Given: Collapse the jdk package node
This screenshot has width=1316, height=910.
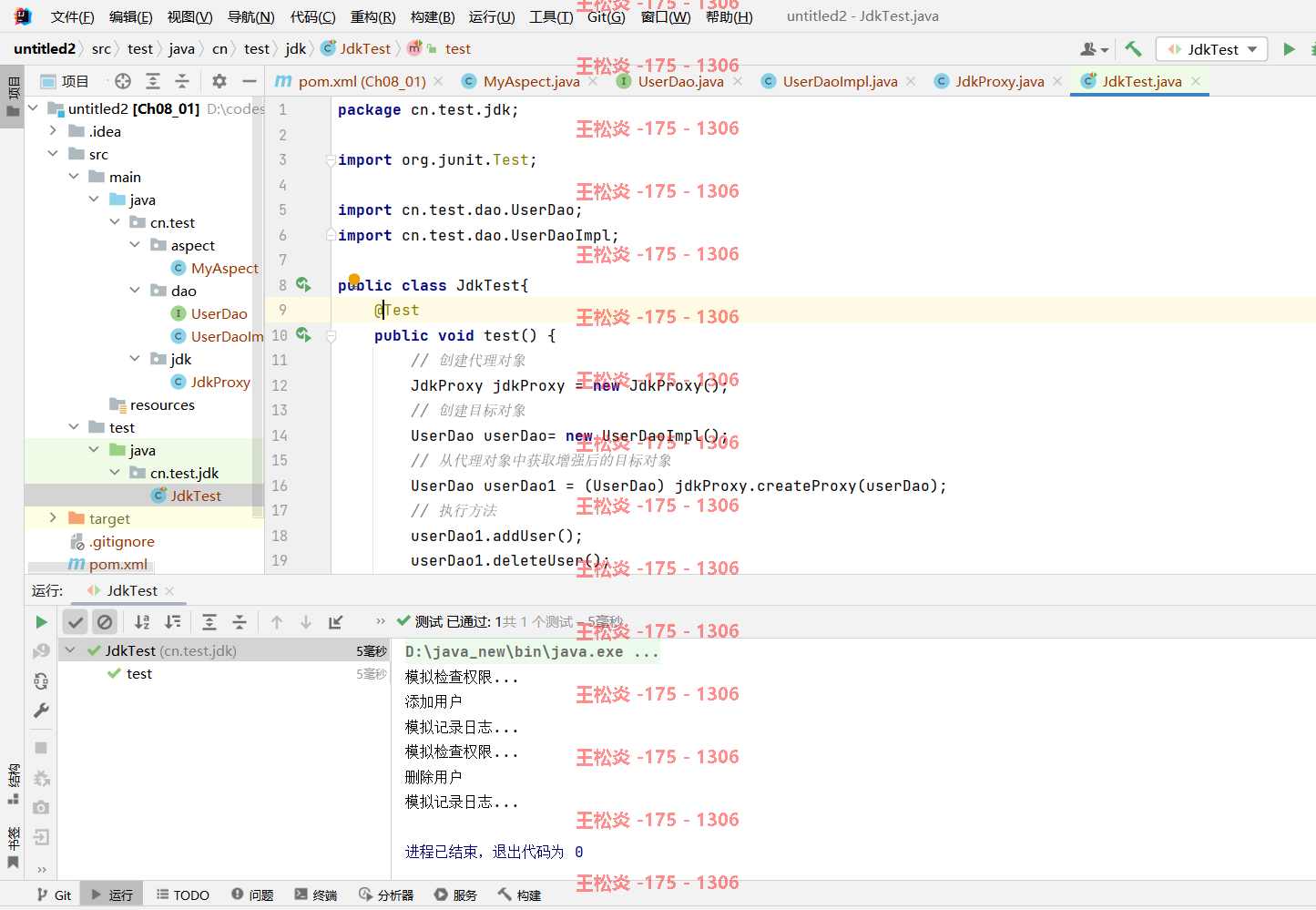Looking at the screenshot, I should pos(135,359).
